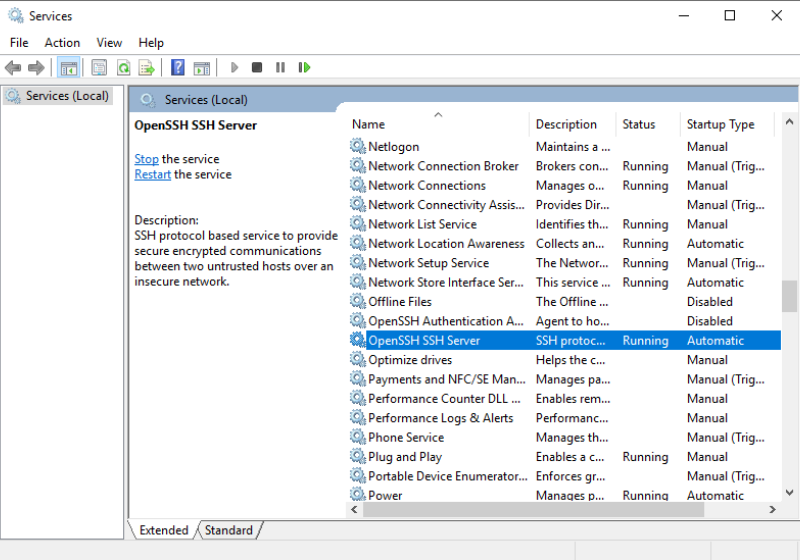The image size is (800, 560).
Task: Switch to the Standard tab
Action: click(x=229, y=530)
